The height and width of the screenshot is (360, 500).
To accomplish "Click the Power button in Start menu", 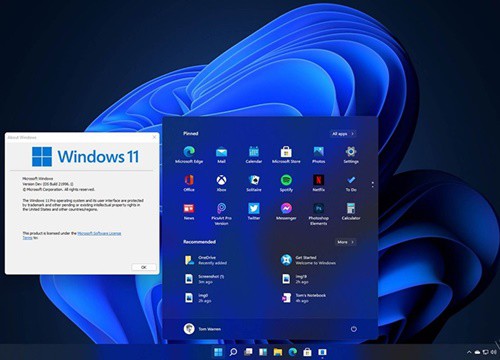I will (x=354, y=329).
